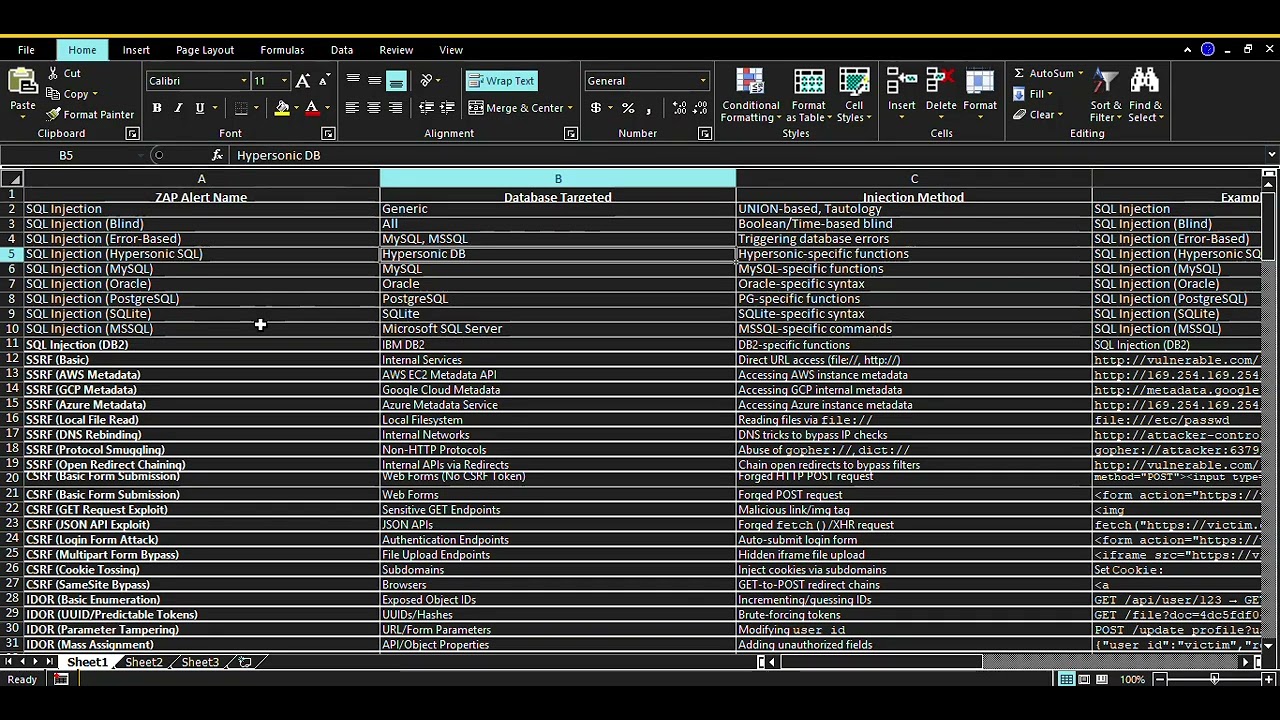Open the Formulas ribbon tab
This screenshot has height=720, width=1280.
pyautogui.click(x=282, y=50)
